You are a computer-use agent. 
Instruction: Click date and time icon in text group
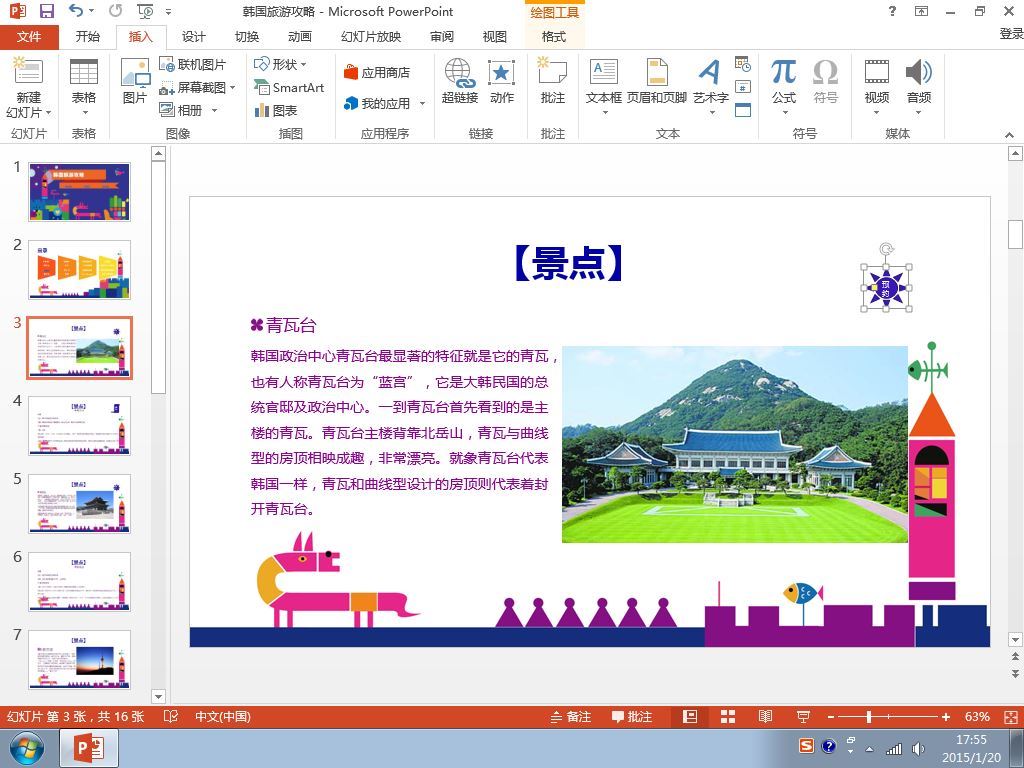[743, 64]
